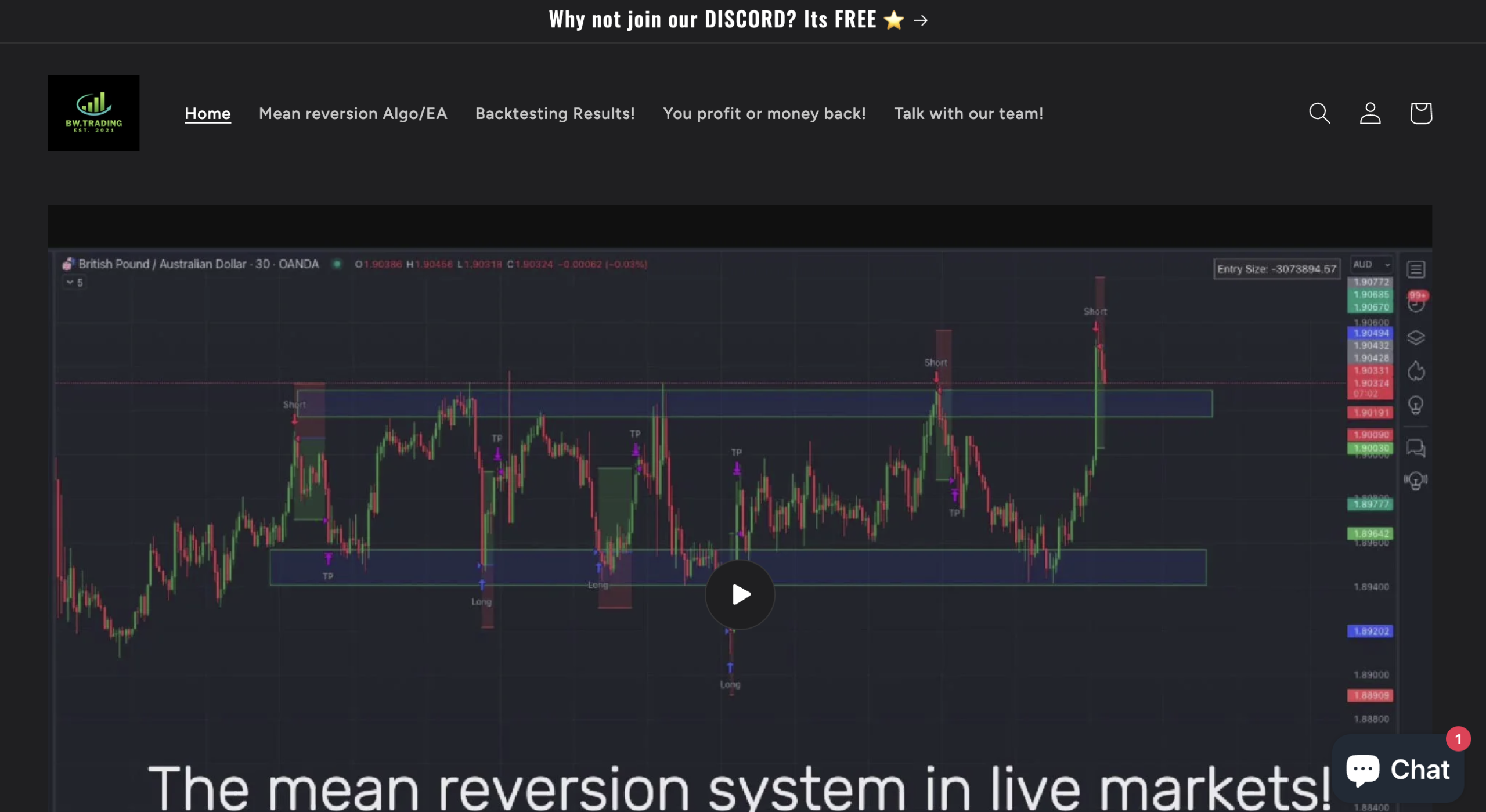Screen dimensions: 1486x812
Task: Open the Ideas lightbulb icon
Action: click(x=1416, y=405)
